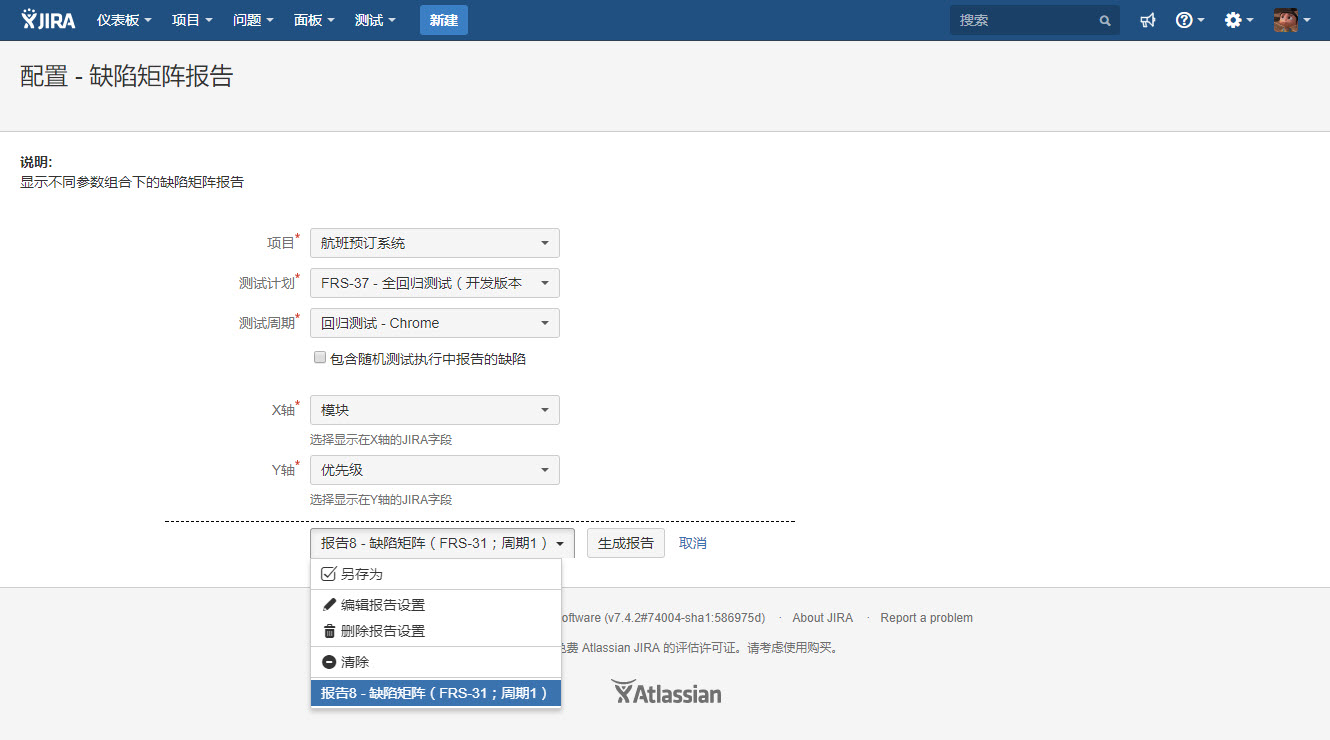The height and width of the screenshot is (740, 1330).
Task: Open the 仪表板 menu
Action: (124, 20)
